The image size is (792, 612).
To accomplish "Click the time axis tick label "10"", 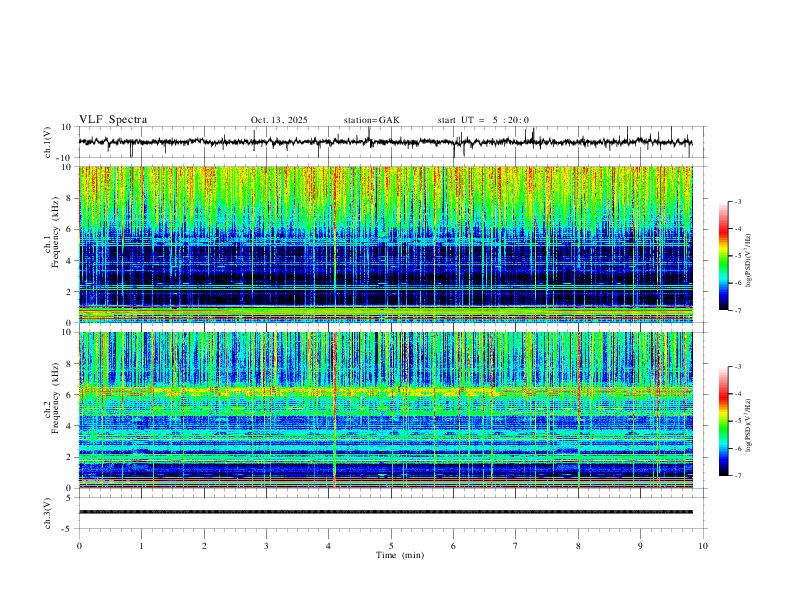I will pos(703,546).
